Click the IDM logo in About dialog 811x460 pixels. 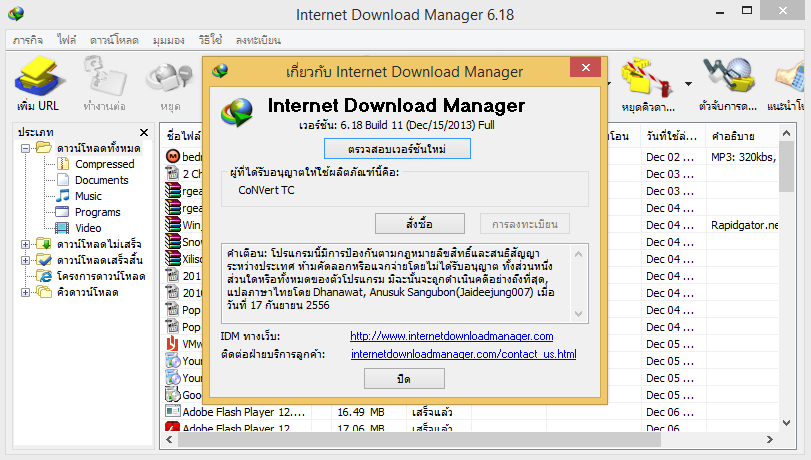pyautogui.click(x=237, y=111)
